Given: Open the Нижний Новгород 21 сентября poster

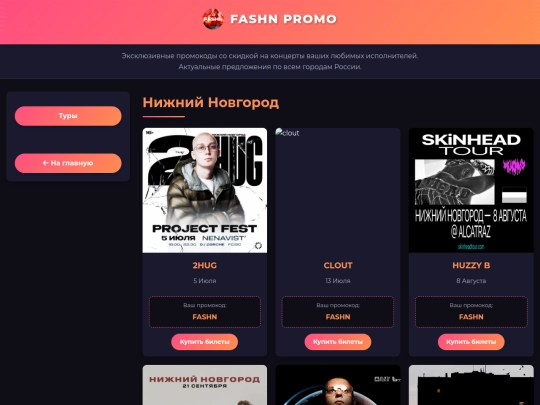Looking at the screenshot, I should [x=205, y=385].
